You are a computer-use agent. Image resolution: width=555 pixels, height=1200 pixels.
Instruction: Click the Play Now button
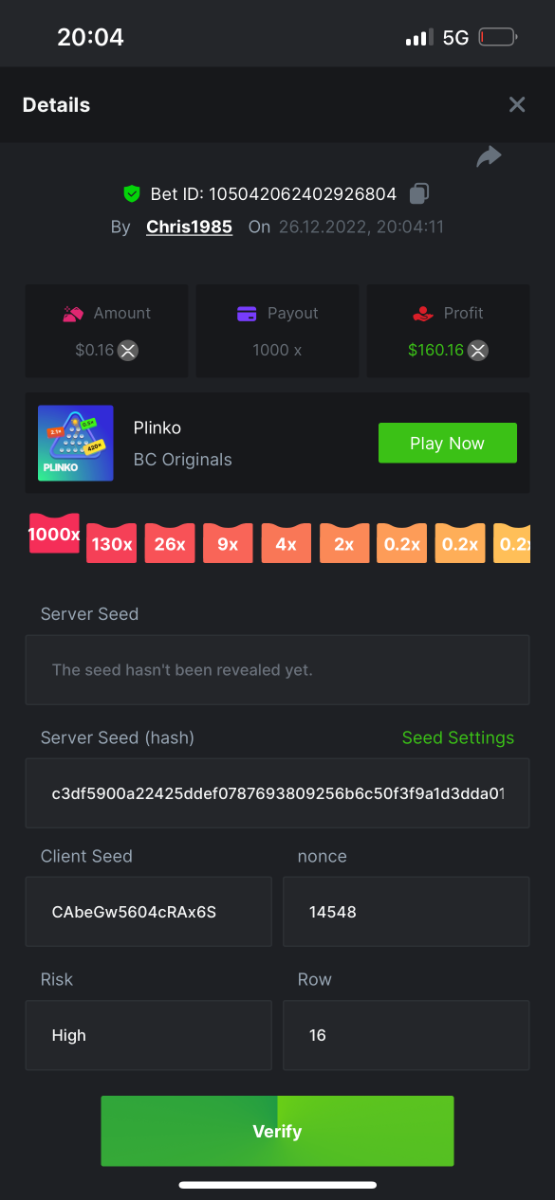click(447, 443)
